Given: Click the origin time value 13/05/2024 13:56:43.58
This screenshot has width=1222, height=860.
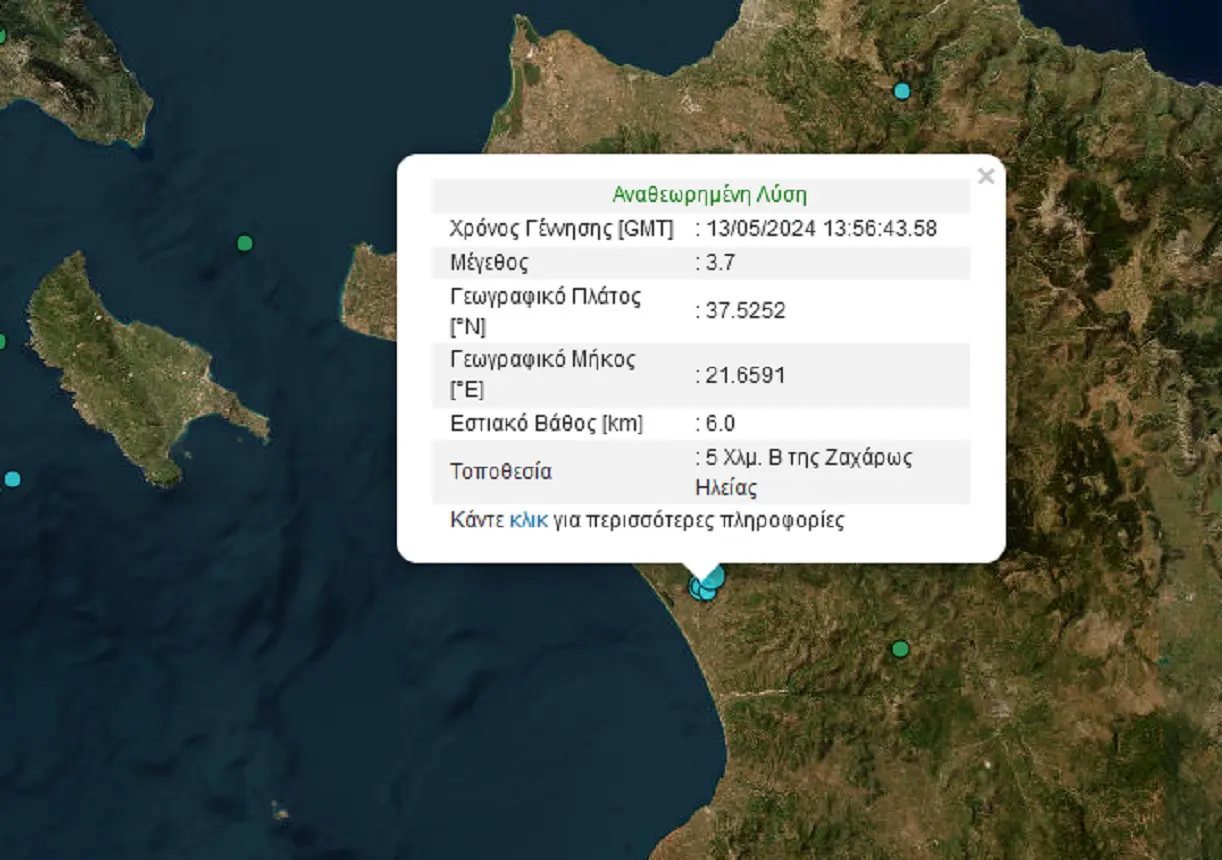Looking at the screenshot, I should tap(821, 228).
